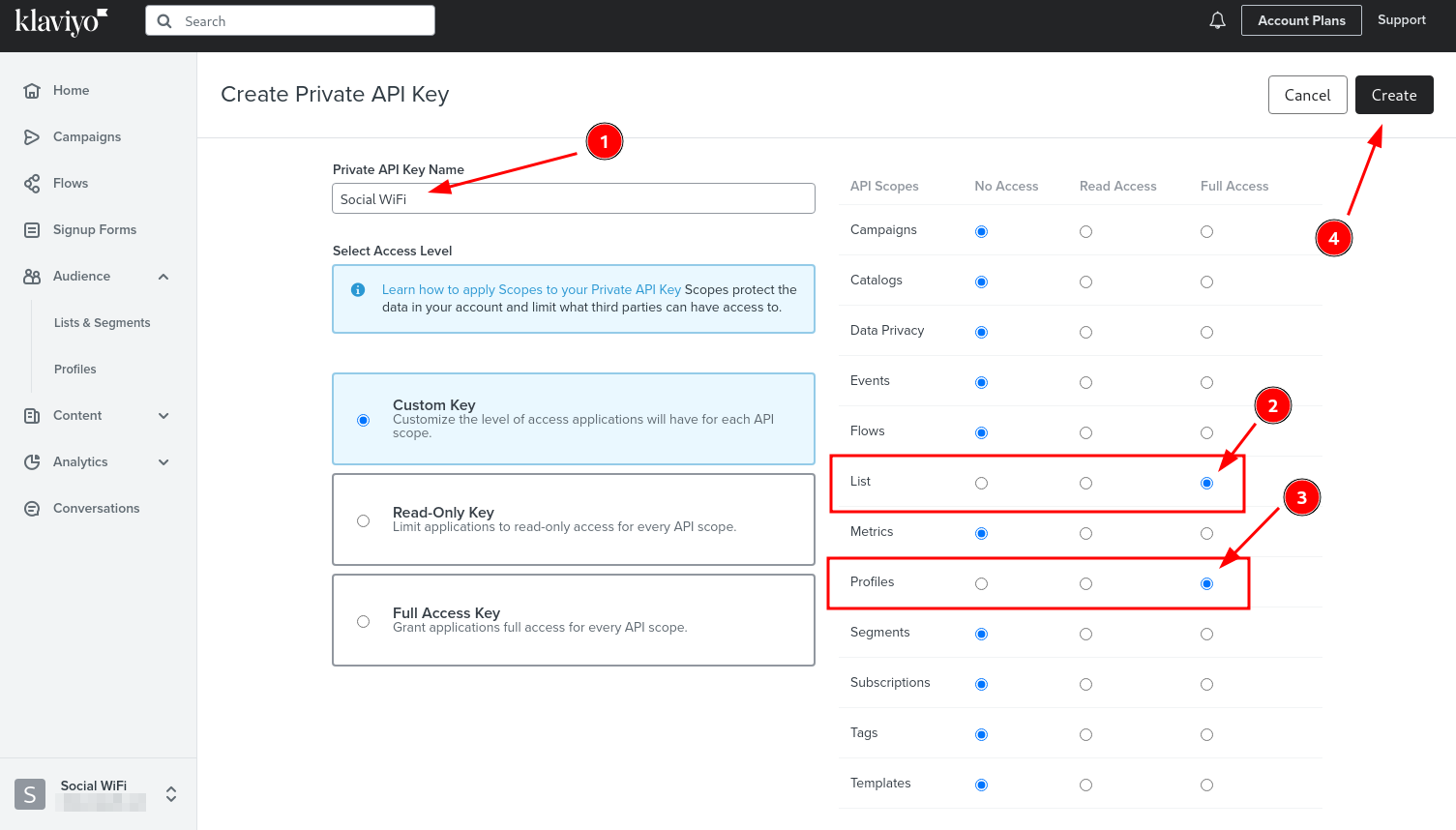The height and width of the screenshot is (830, 1456).
Task: Set Segments scope to Full Access
Action: [1206, 634]
